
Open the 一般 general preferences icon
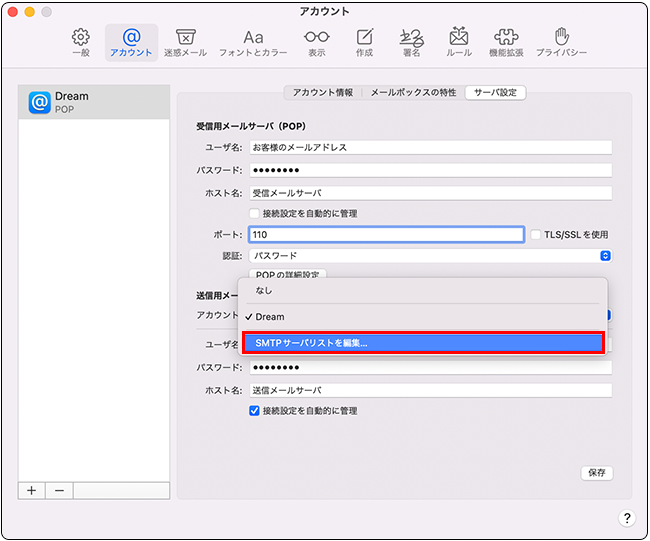pyautogui.click(x=81, y=42)
